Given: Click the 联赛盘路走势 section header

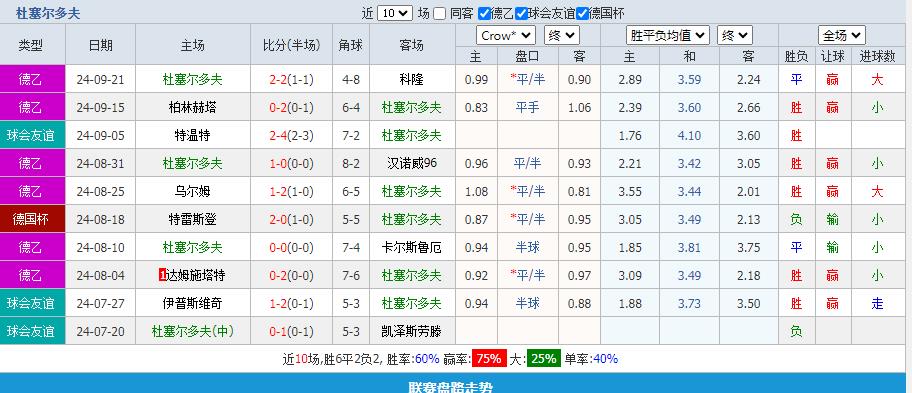Looking at the screenshot, I should point(451,387).
